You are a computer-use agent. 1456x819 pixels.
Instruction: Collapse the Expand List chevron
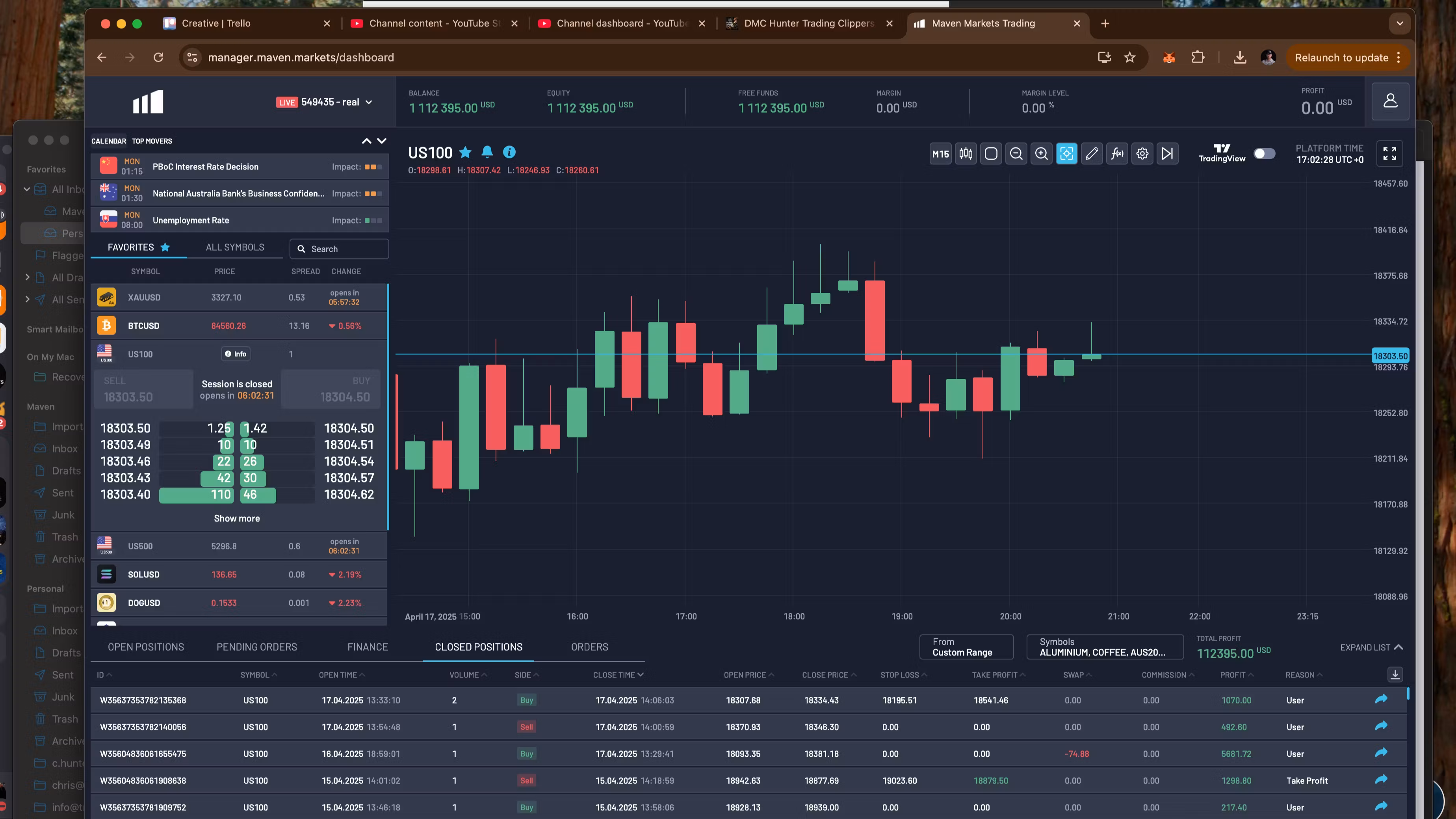[x=1398, y=647]
